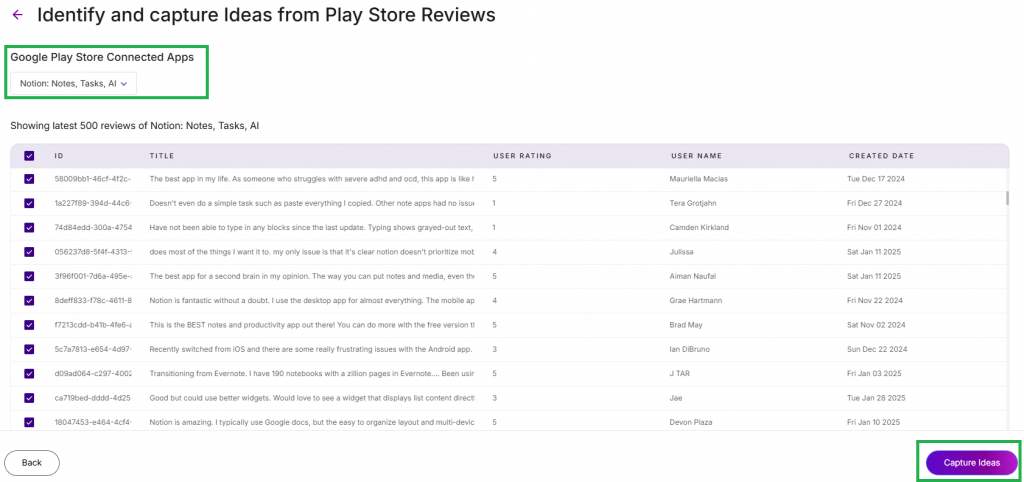Viewport: 1024px width, 482px height.
Task: Click the Created Date column header
Action: (x=881, y=156)
